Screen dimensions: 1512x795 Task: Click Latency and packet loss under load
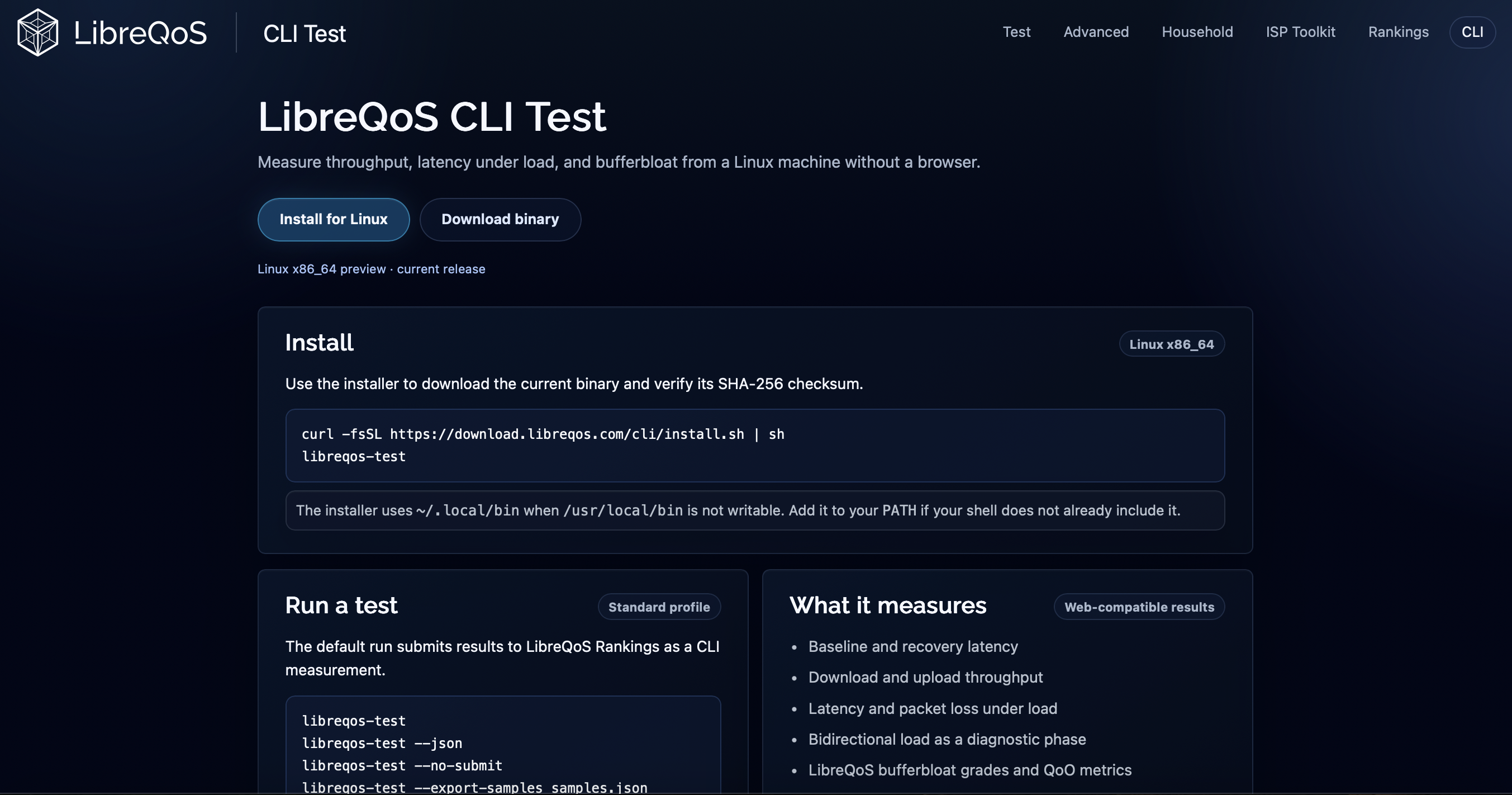(932, 708)
